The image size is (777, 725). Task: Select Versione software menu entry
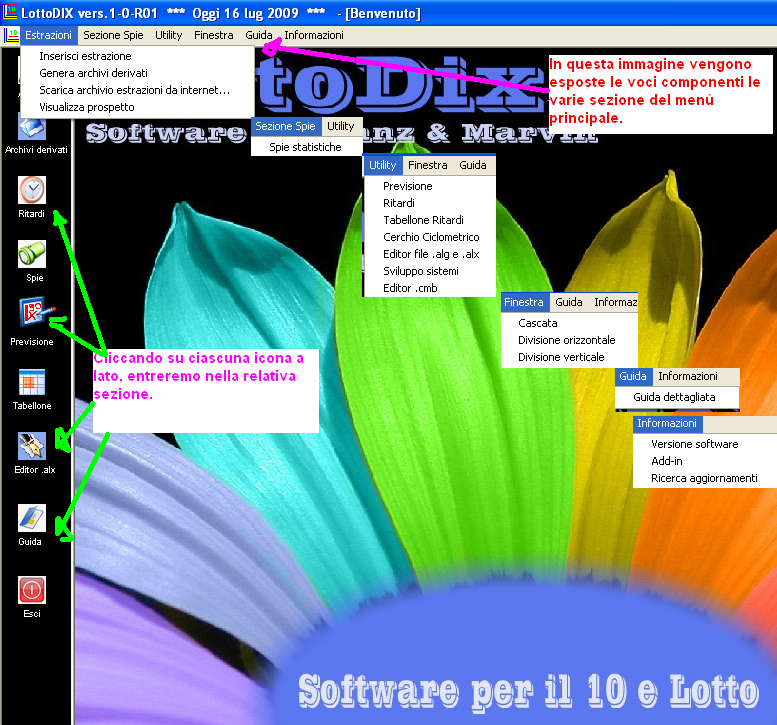point(705,444)
